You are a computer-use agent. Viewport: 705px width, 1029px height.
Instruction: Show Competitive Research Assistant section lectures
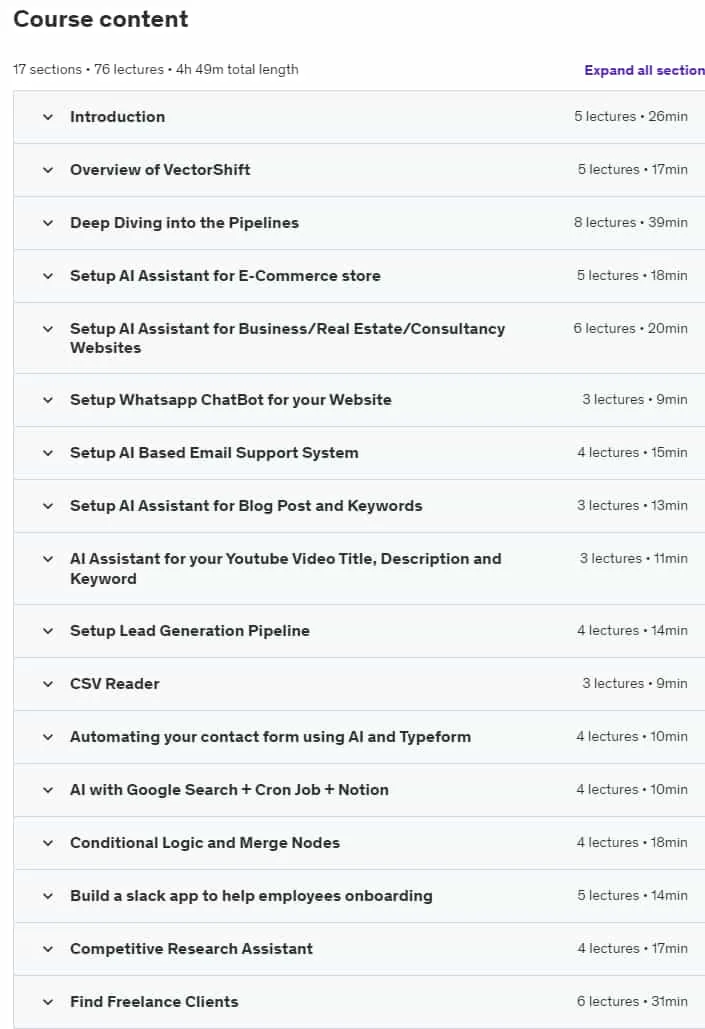[191, 949]
